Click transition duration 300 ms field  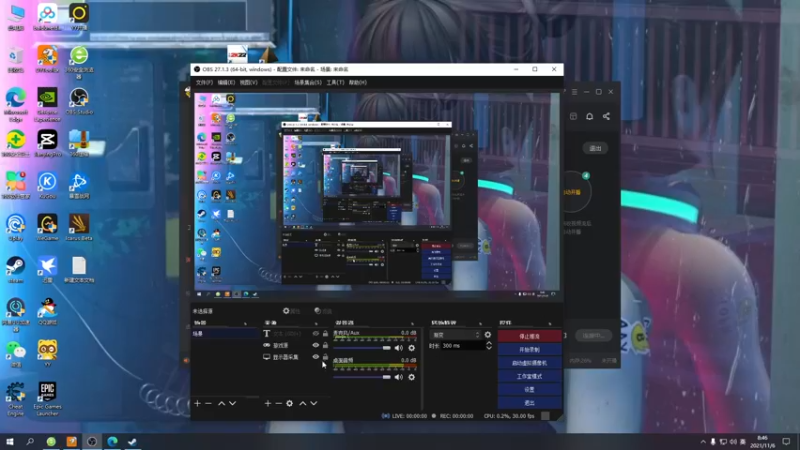pyautogui.click(x=462, y=346)
